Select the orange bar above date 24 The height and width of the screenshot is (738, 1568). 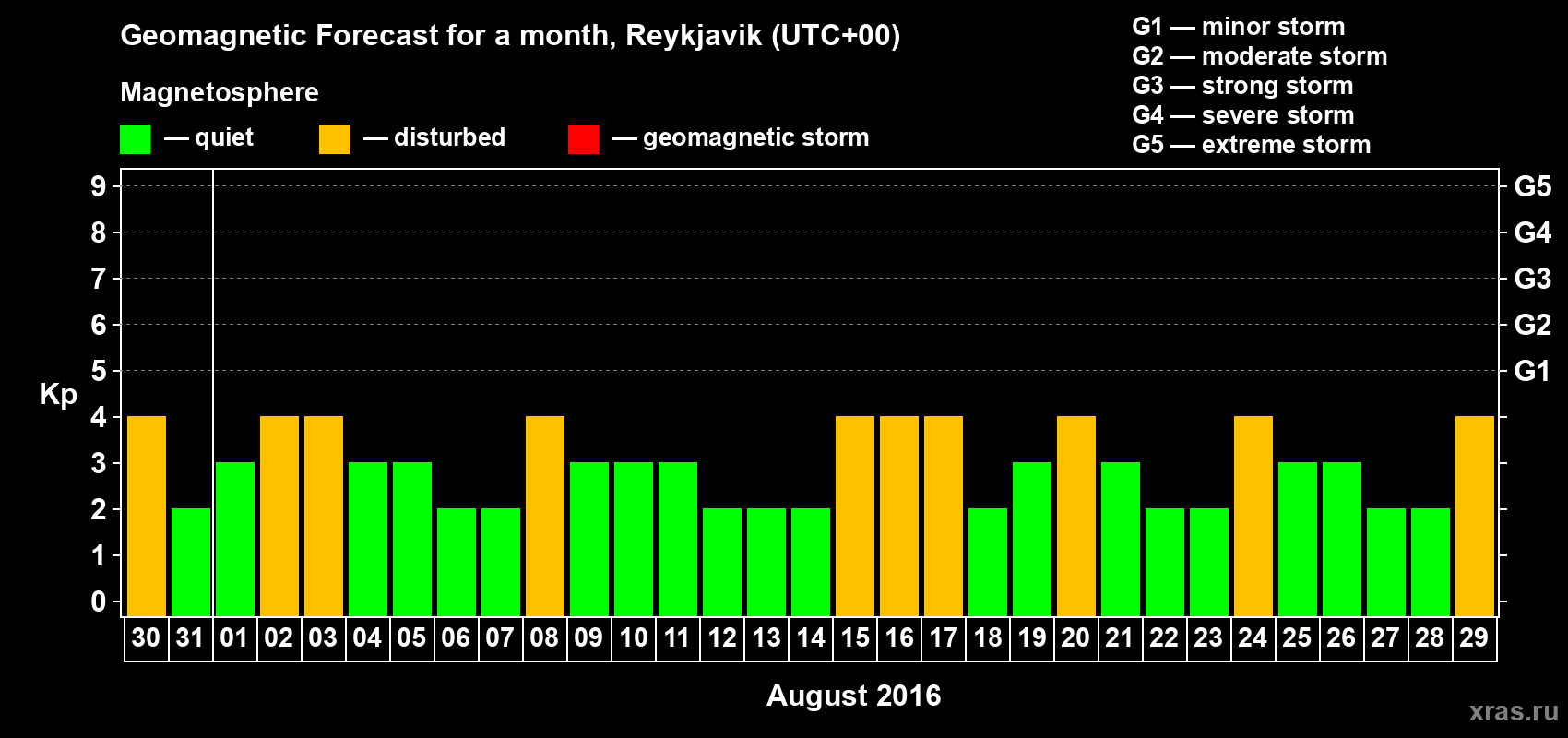[1253, 516]
